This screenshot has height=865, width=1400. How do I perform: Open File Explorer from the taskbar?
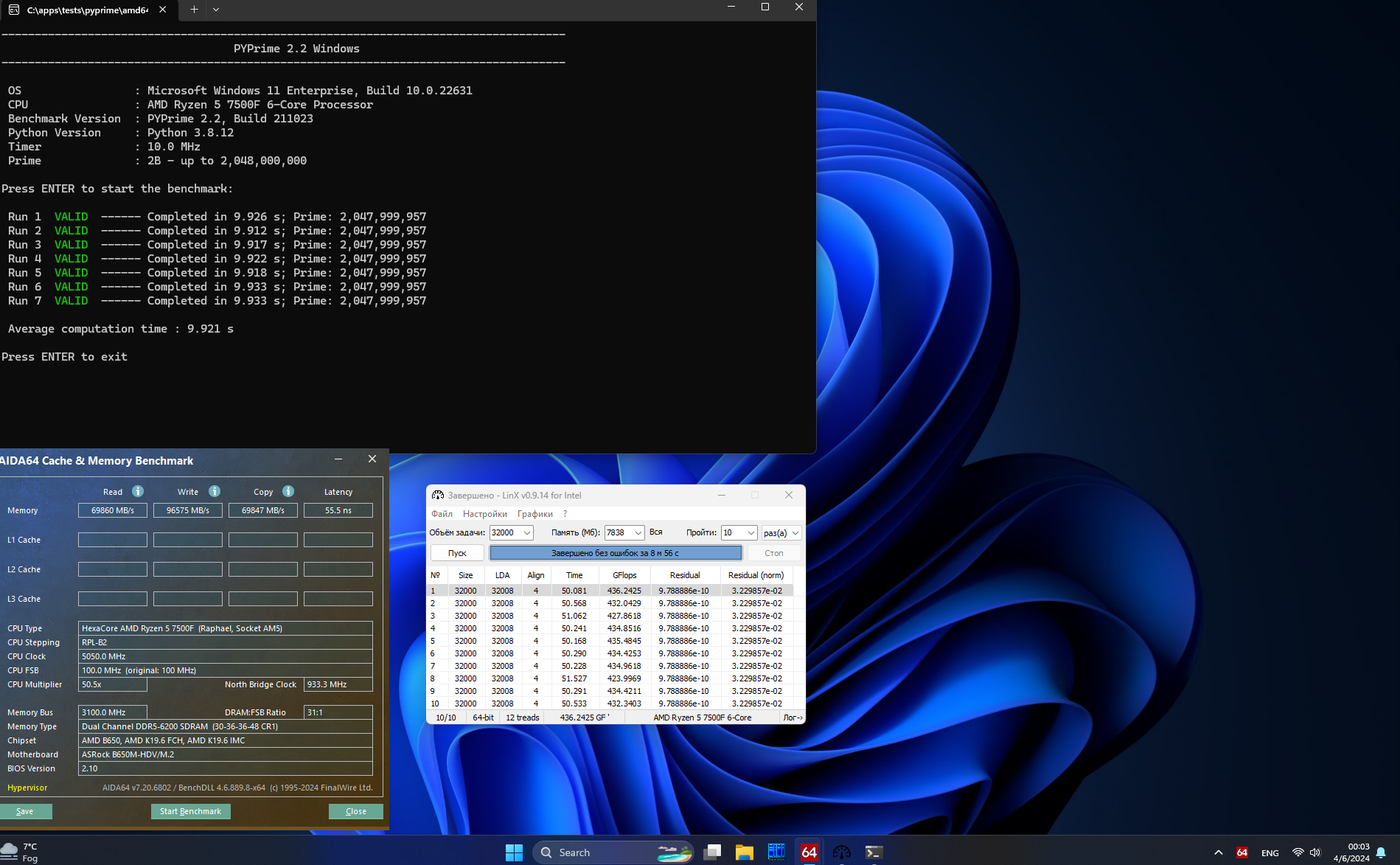tap(744, 852)
